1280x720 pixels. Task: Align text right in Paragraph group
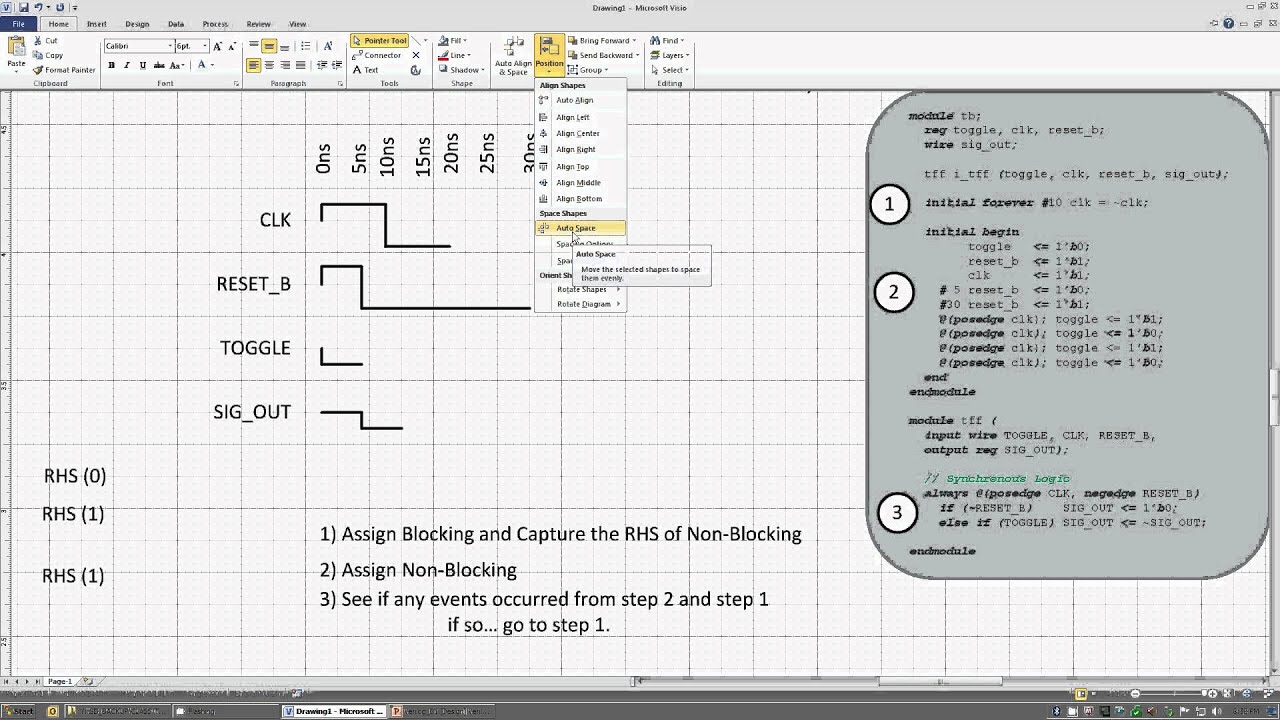(284, 65)
